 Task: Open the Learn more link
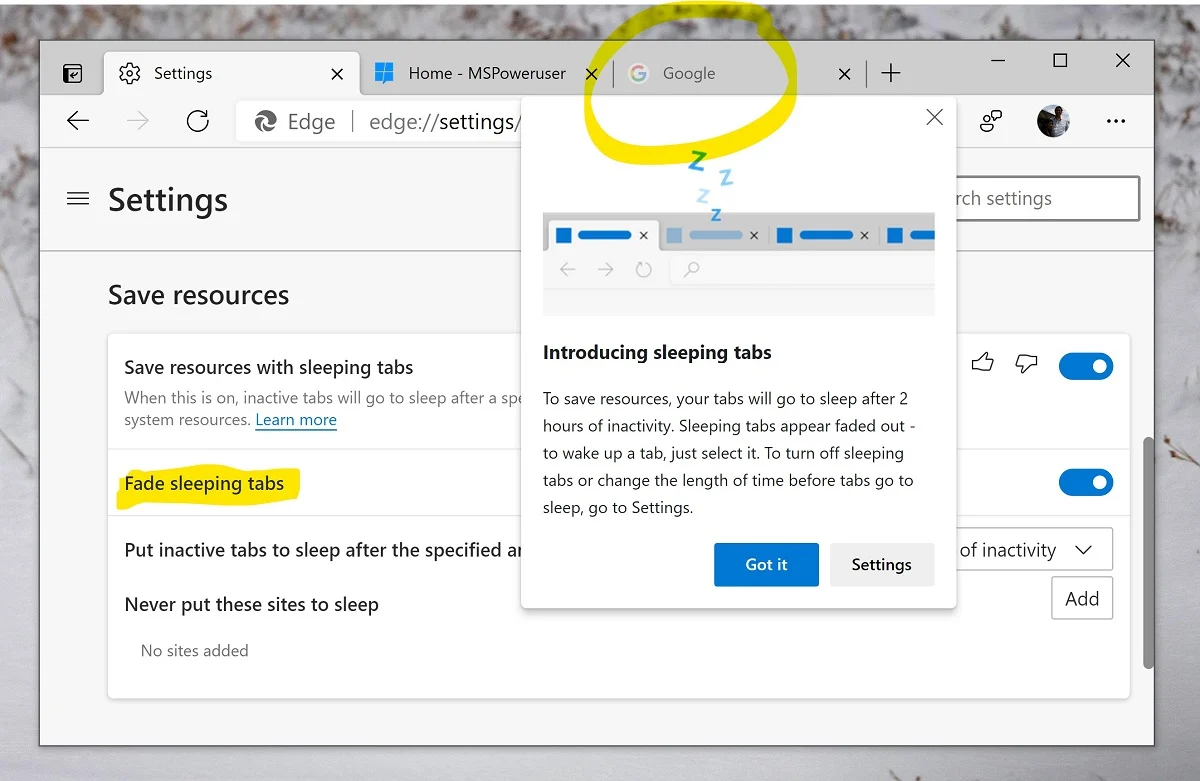coord(296,420)
